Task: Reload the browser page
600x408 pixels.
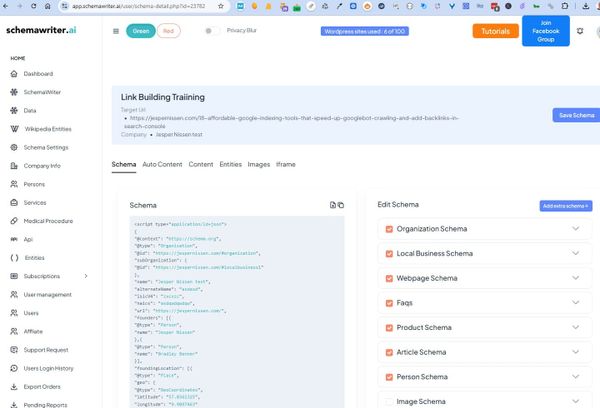Action: tap(34, 6)
